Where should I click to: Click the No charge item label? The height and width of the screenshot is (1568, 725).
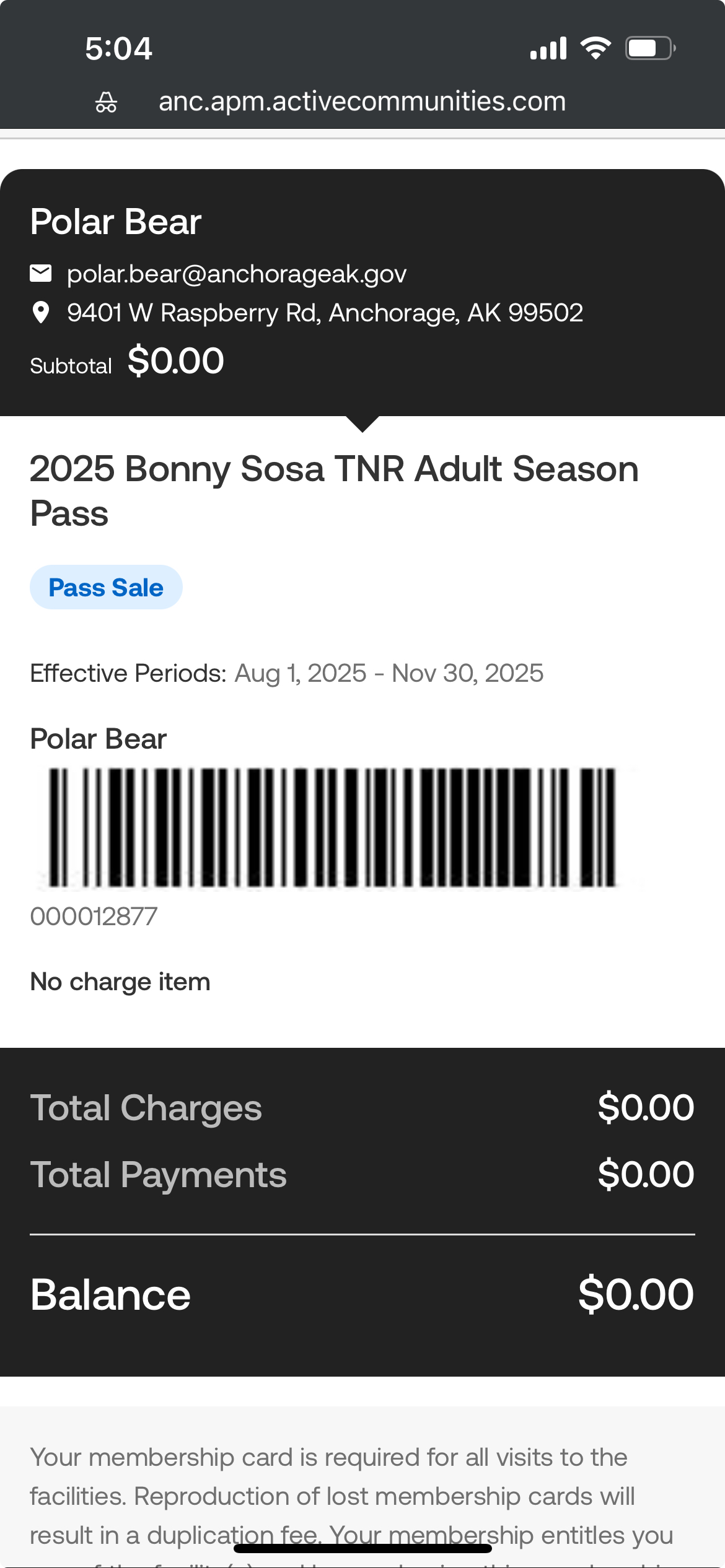point(120,982)
